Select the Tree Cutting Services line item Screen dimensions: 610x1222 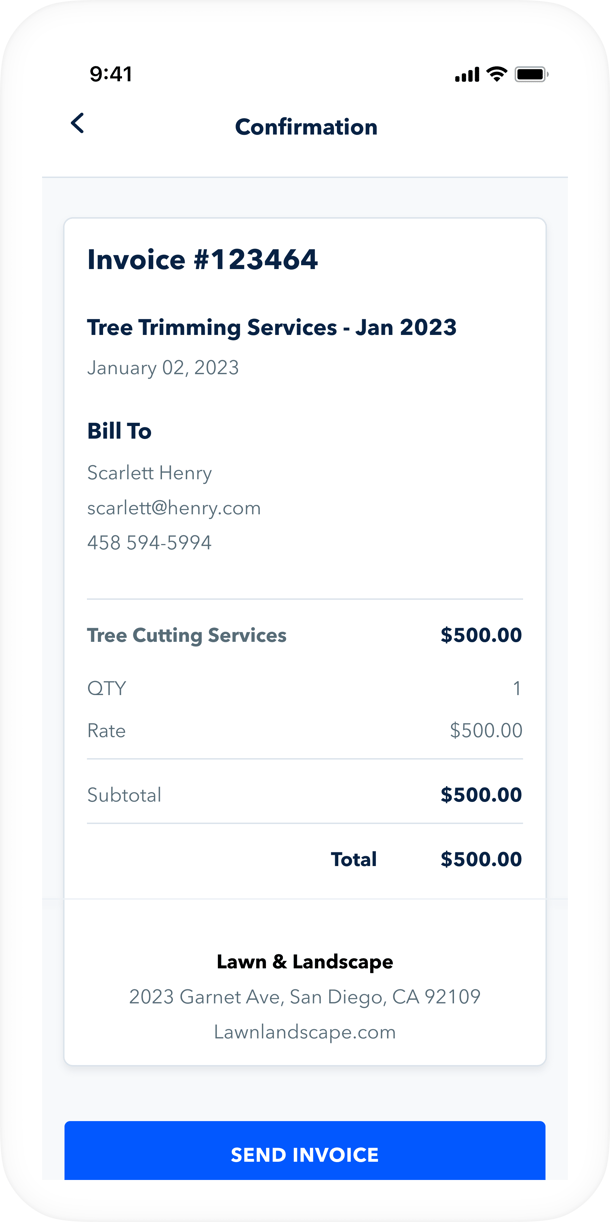(187, 635)
